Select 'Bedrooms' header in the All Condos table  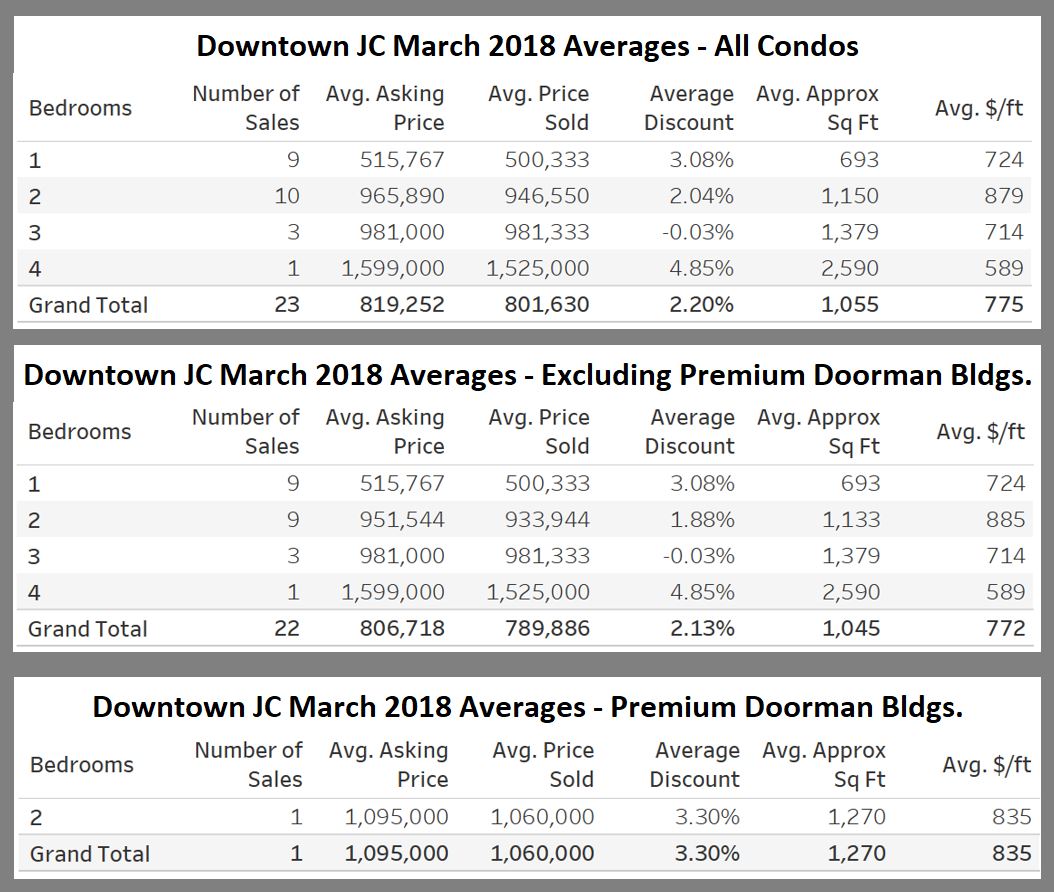point(81,108)
